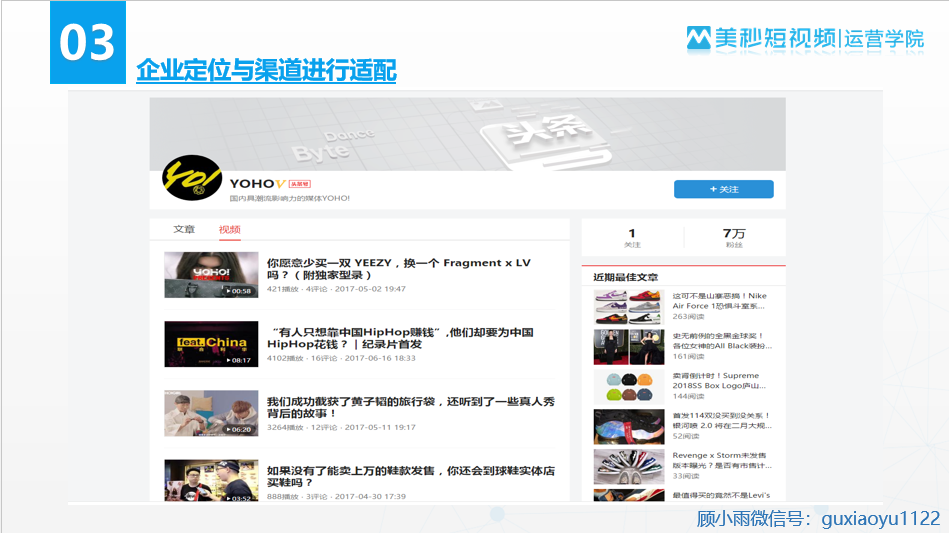Open the Supreme Box Logo article thumbnail
The height and width of the screenshot is (533, 949).
[629, 387]
